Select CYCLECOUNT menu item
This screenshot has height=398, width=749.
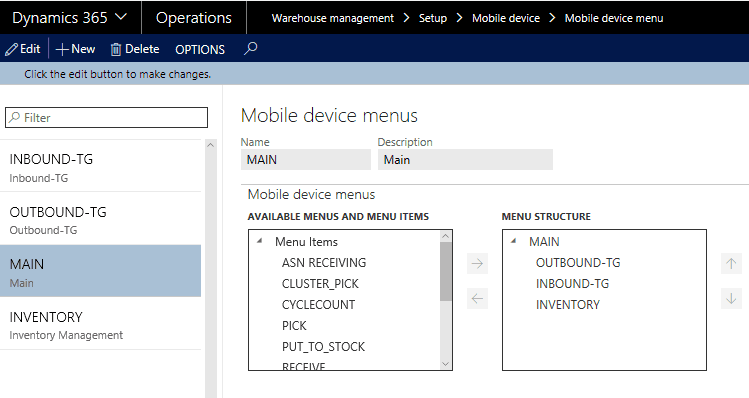[x=319, y=305]
